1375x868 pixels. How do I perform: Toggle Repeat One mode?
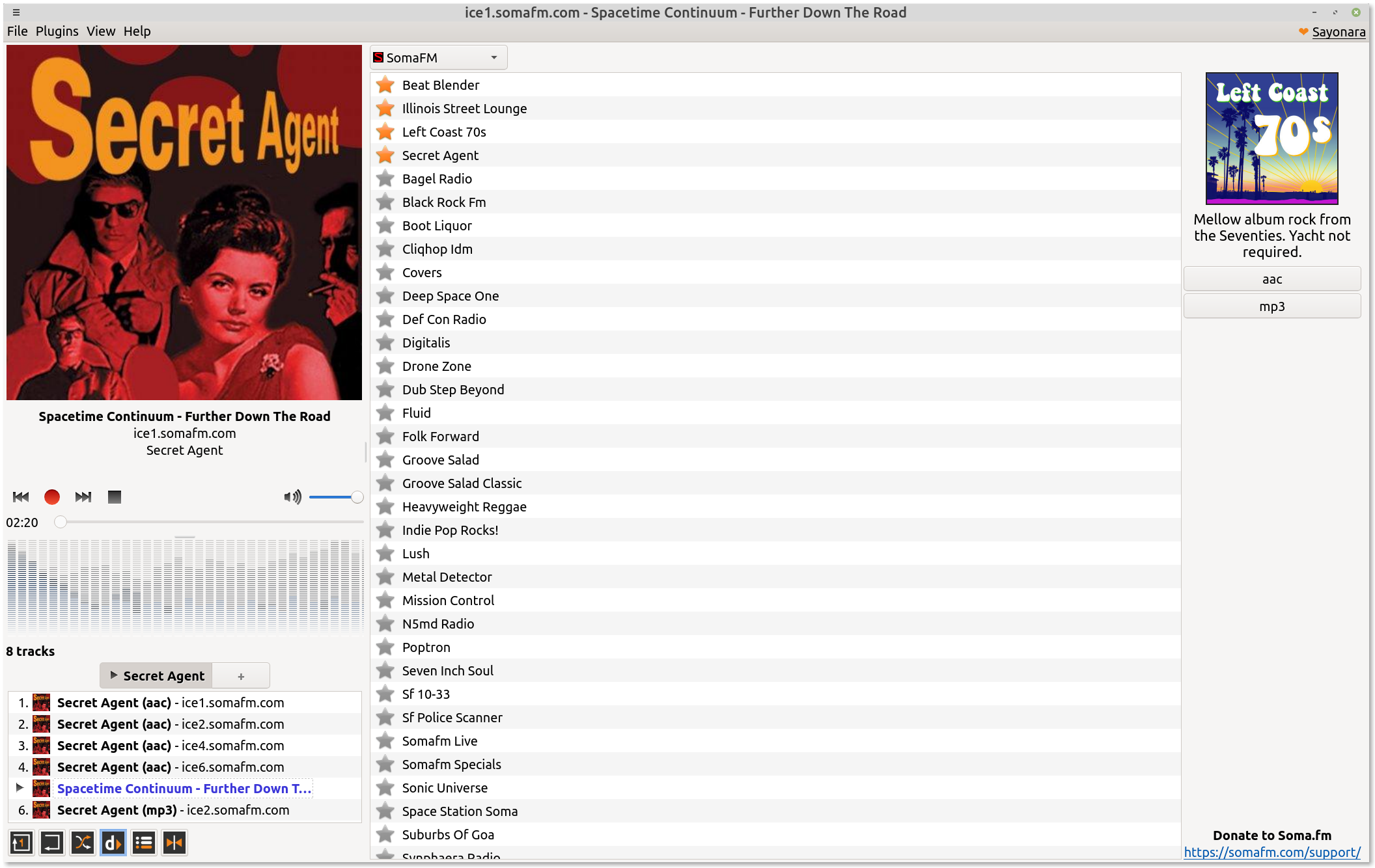tap(21, 843)
